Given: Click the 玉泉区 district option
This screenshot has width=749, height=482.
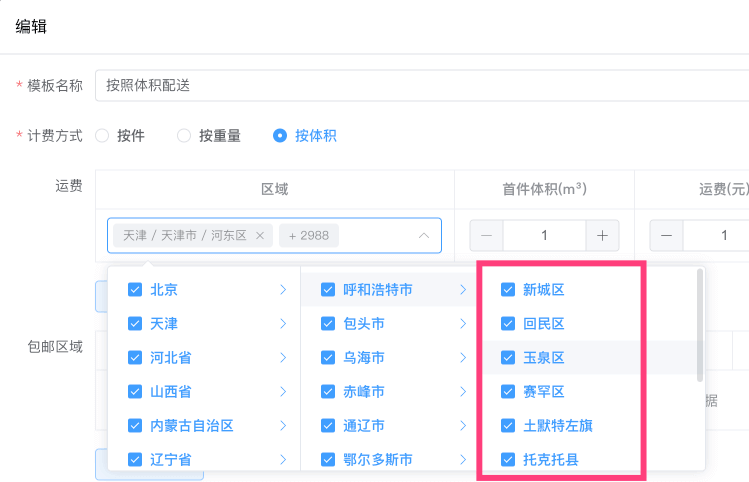Looking at the screenshot, I should point(544,358).
